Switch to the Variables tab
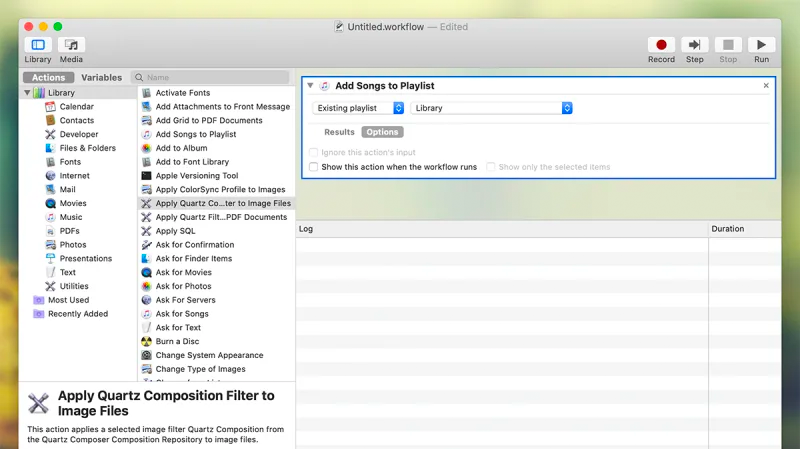The height and width of the screenshot is (449, 800). [x=102, y=78]
